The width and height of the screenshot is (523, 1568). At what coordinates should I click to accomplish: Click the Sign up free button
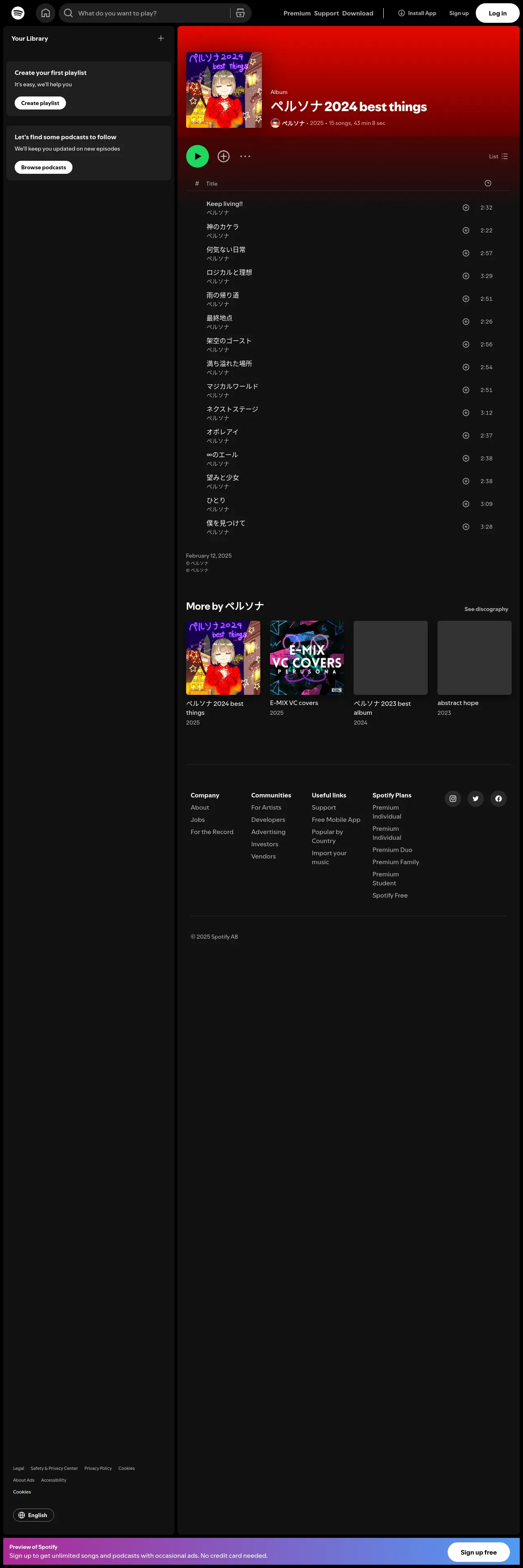coord(479,1552)
